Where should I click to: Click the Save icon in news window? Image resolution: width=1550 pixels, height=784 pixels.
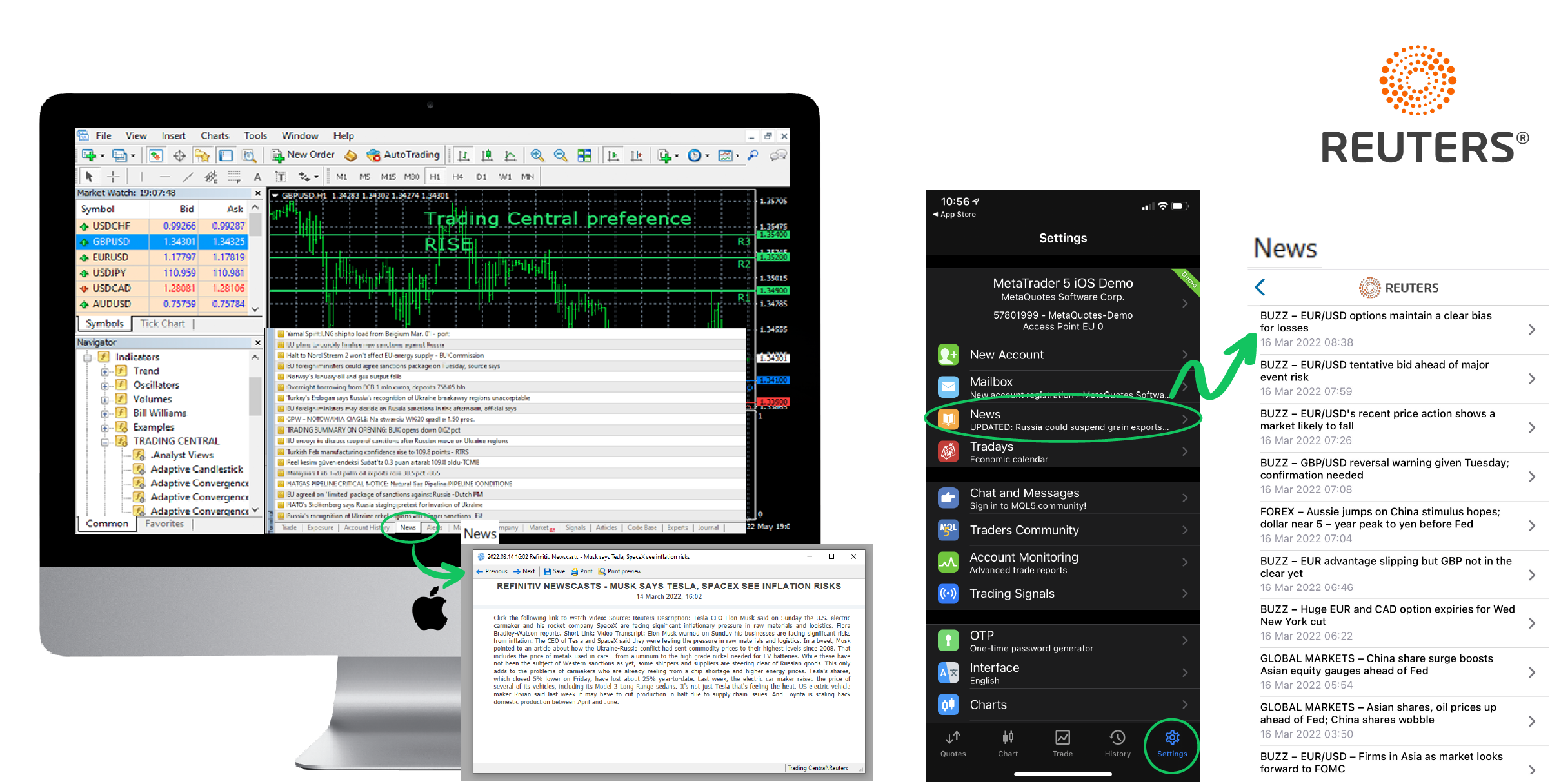pyautogui.click(x=555, y=571)
